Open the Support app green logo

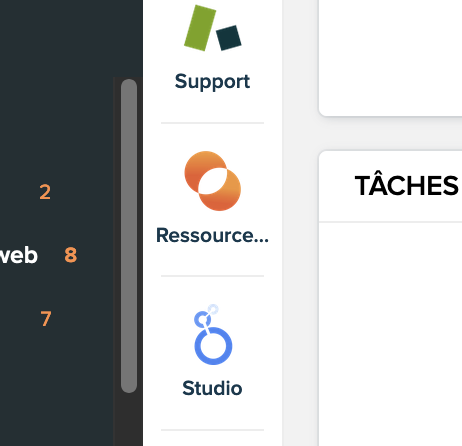click(x=213, y=28)
